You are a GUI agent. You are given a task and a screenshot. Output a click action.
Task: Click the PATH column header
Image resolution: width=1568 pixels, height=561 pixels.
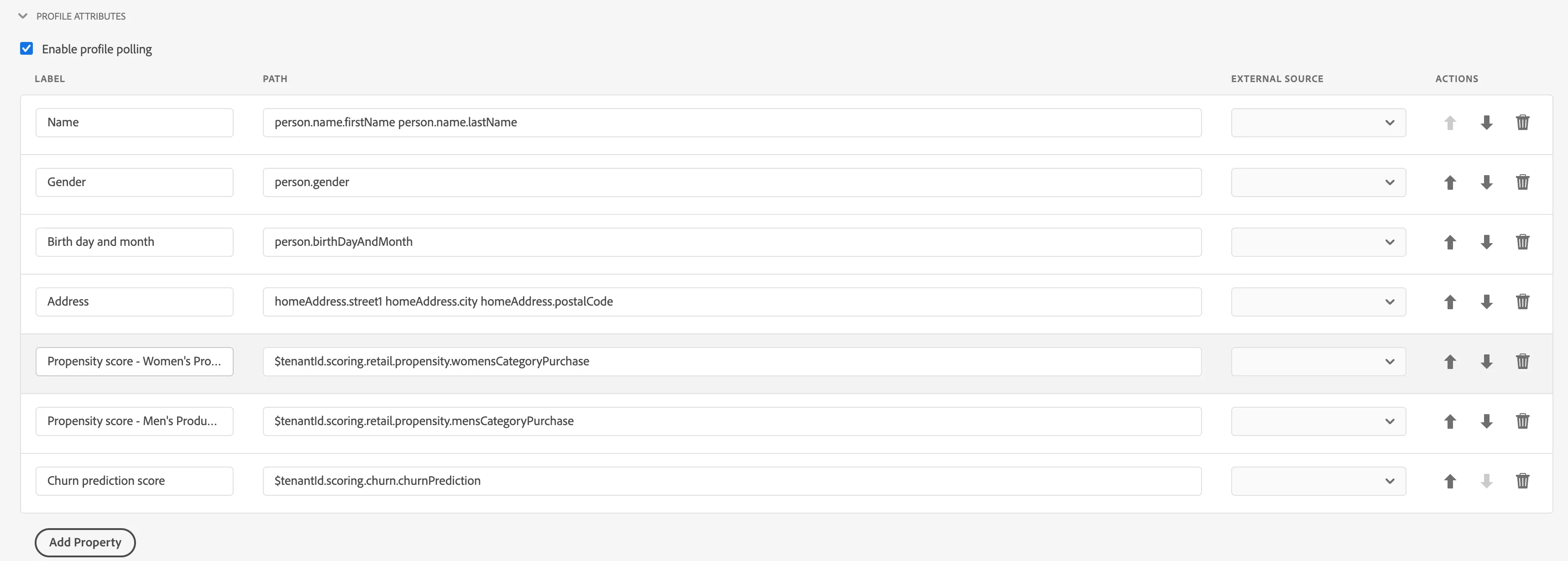275,79
